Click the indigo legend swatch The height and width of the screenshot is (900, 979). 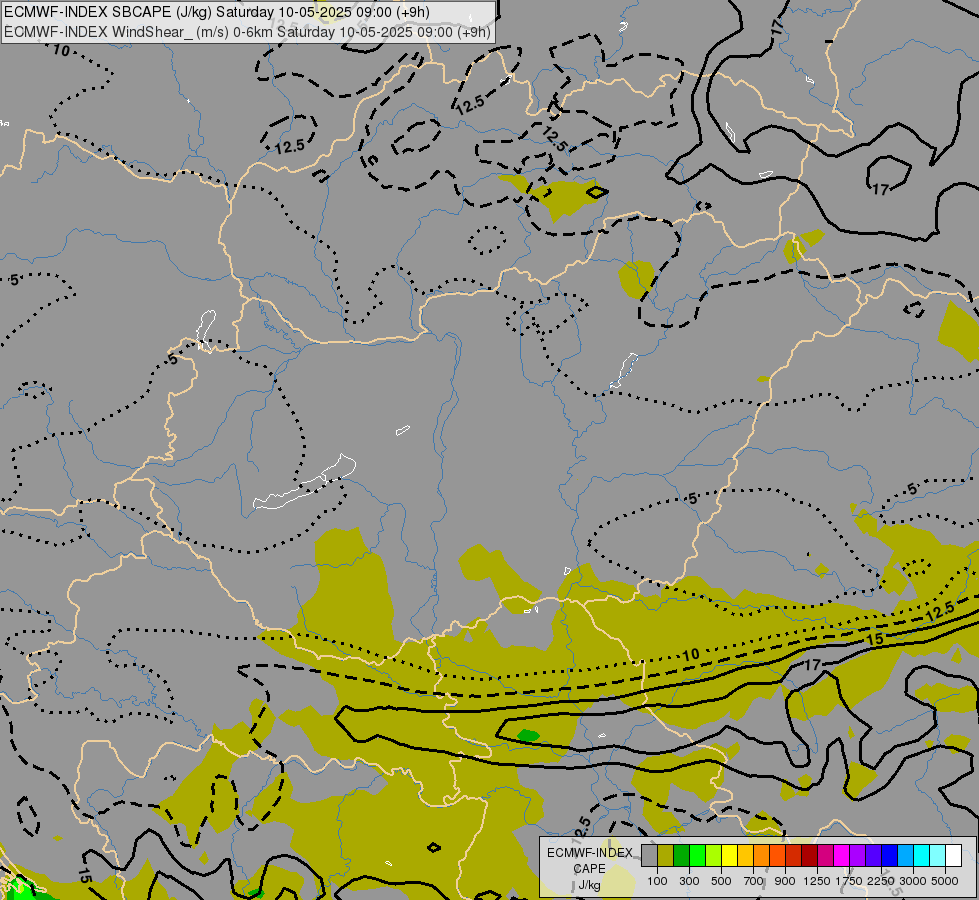click(x=873, y=855)
